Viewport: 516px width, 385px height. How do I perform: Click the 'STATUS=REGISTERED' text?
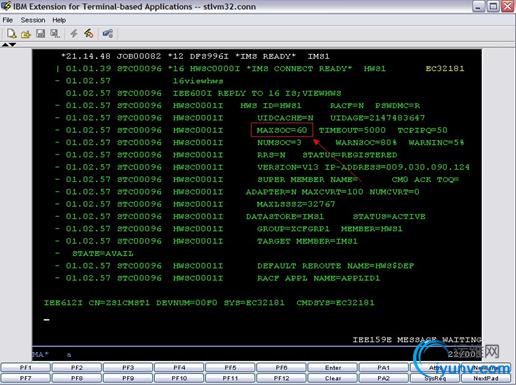point(350,155)
